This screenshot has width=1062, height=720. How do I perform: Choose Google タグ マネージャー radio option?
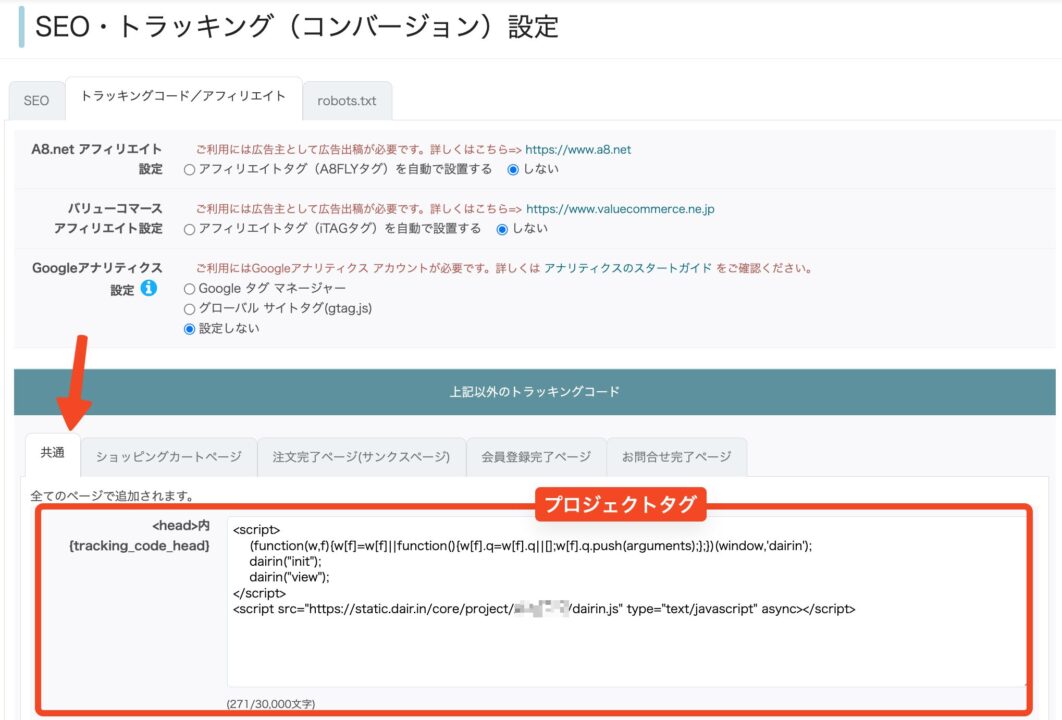(x=190, y=289)
